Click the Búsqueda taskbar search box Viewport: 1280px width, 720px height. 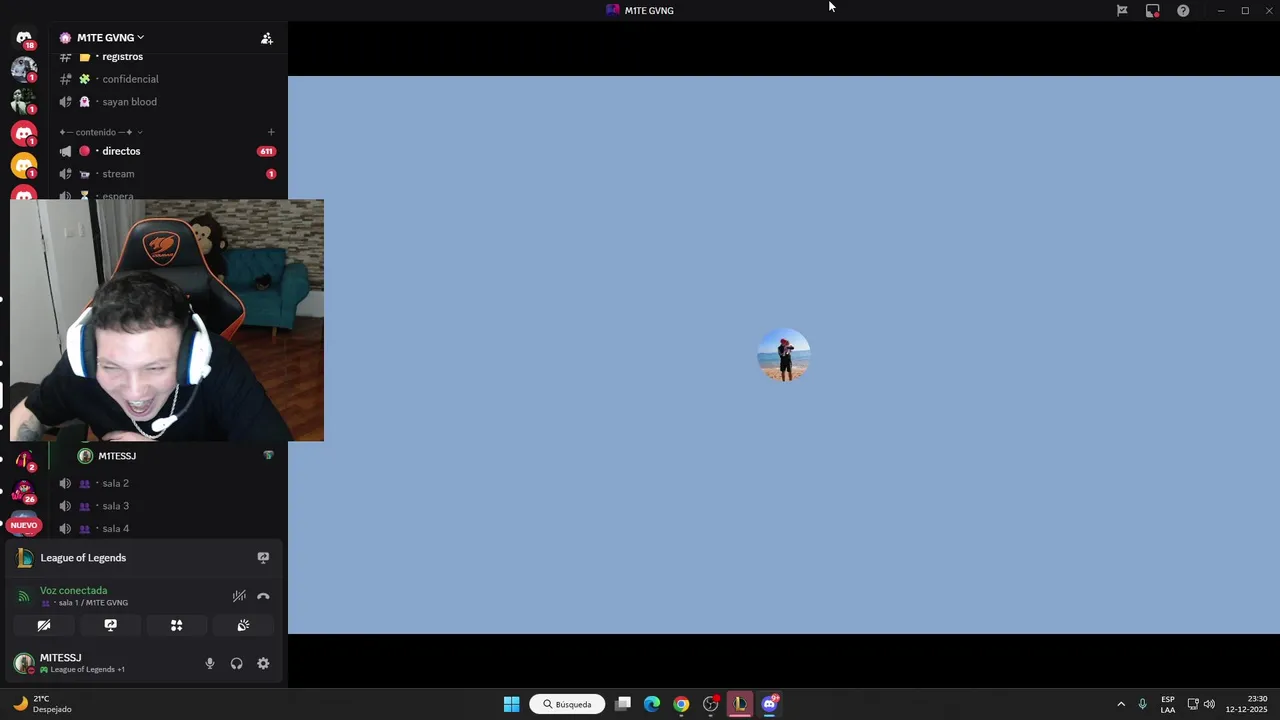point(567,704)
